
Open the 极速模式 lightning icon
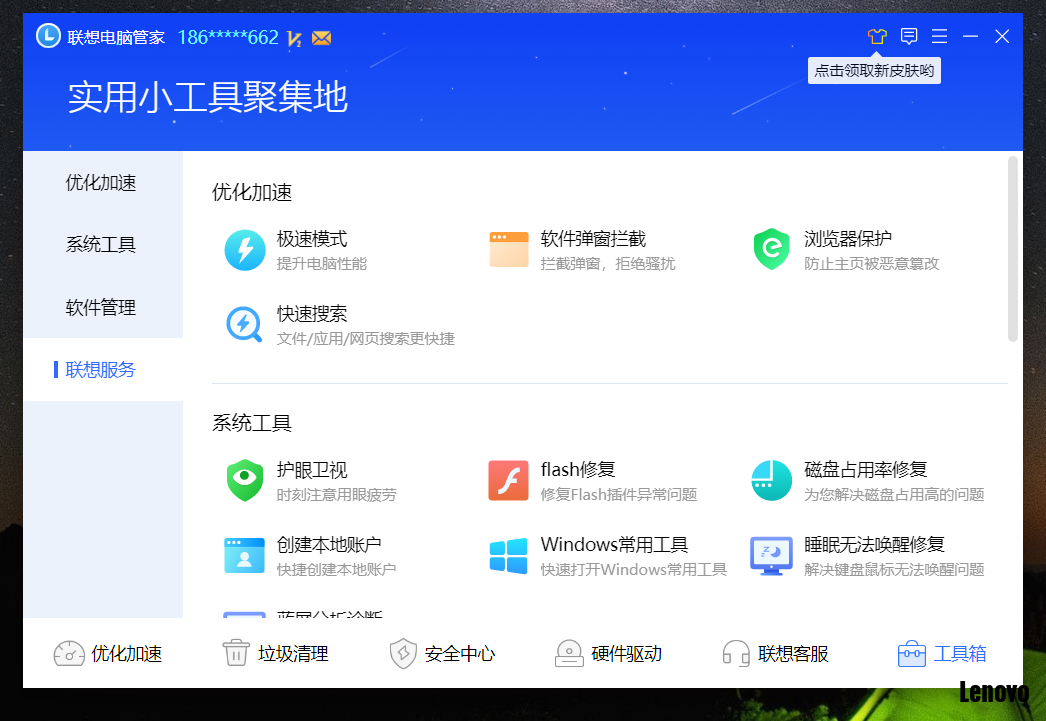pos(245,250)
